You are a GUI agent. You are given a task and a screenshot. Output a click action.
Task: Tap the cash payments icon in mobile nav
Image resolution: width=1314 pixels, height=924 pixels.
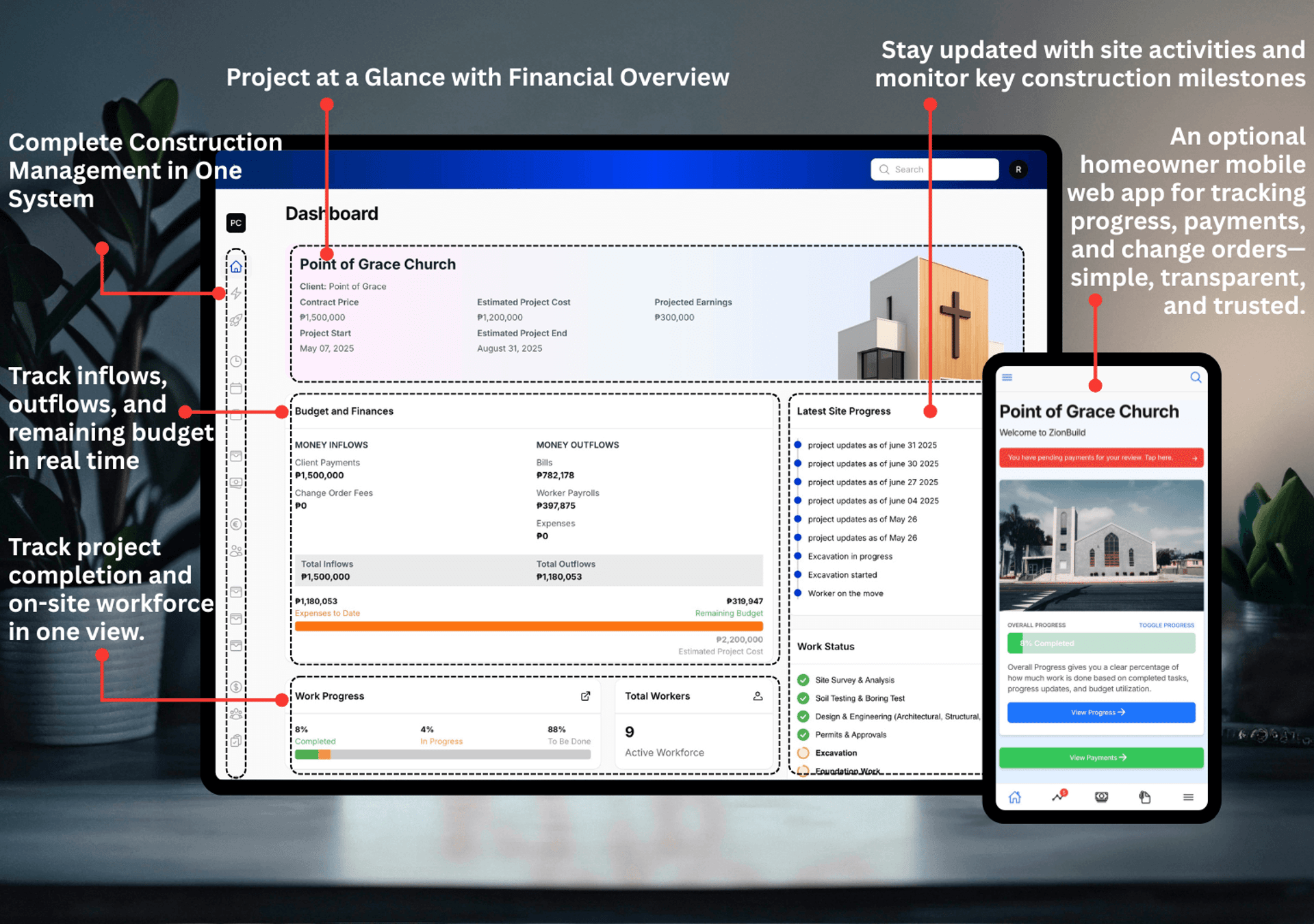coord(1101,797)
